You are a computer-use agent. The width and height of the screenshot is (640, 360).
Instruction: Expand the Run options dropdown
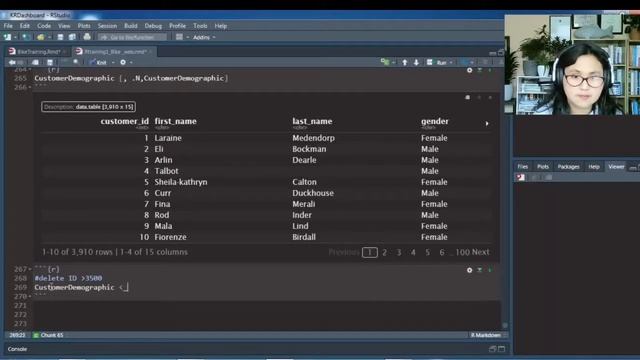[451, 62]
